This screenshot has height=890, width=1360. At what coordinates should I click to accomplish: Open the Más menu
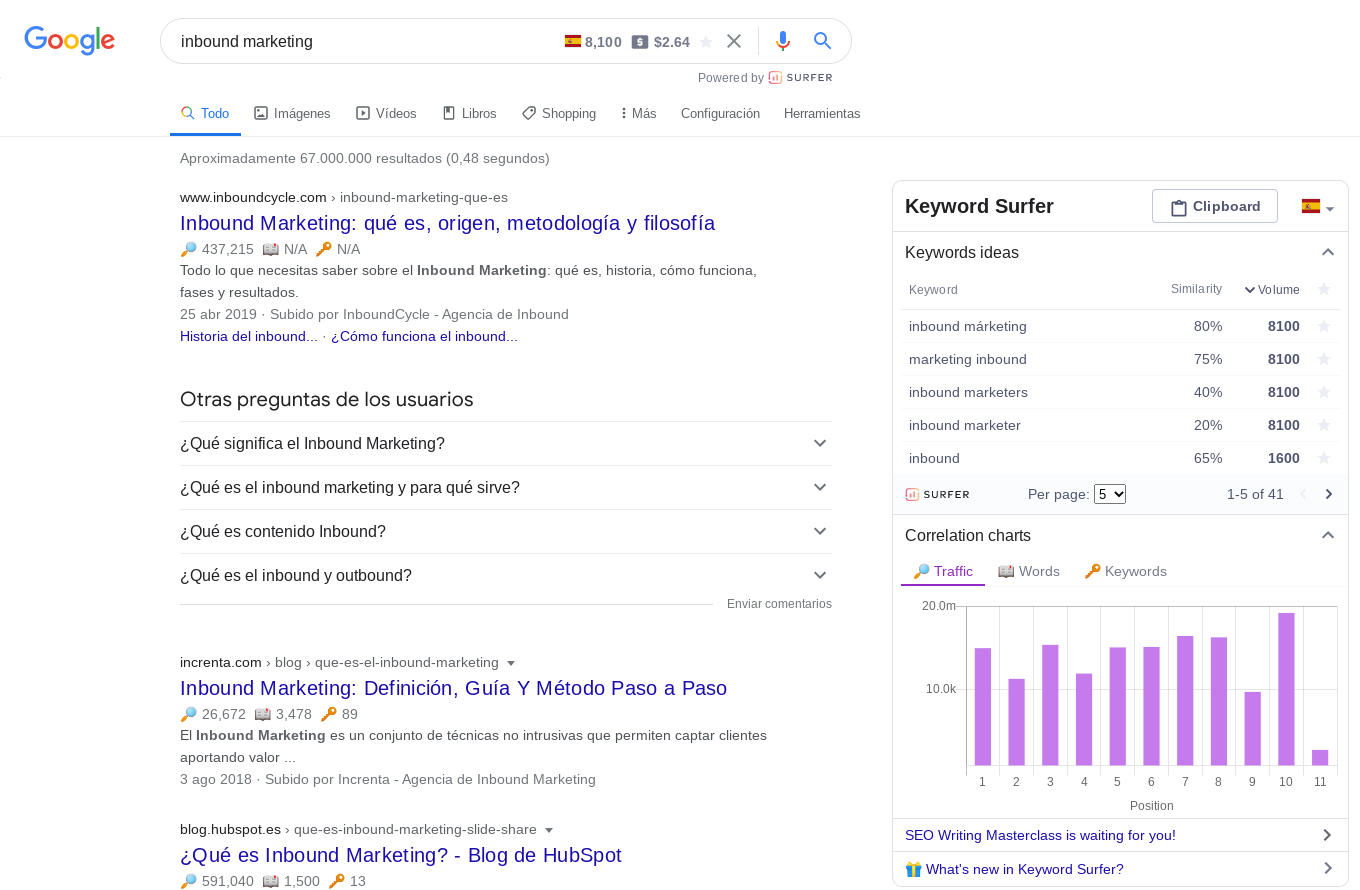pos(638,114)
